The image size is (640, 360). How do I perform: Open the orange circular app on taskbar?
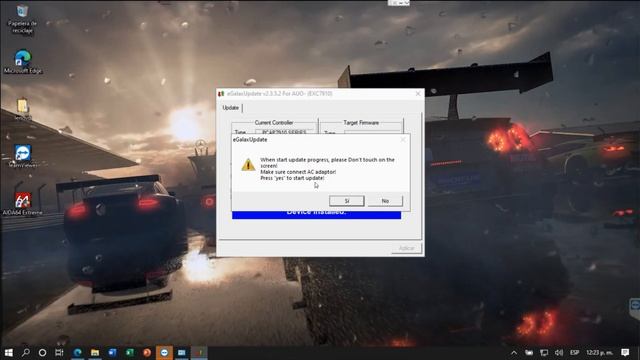[x=147, y=352]
